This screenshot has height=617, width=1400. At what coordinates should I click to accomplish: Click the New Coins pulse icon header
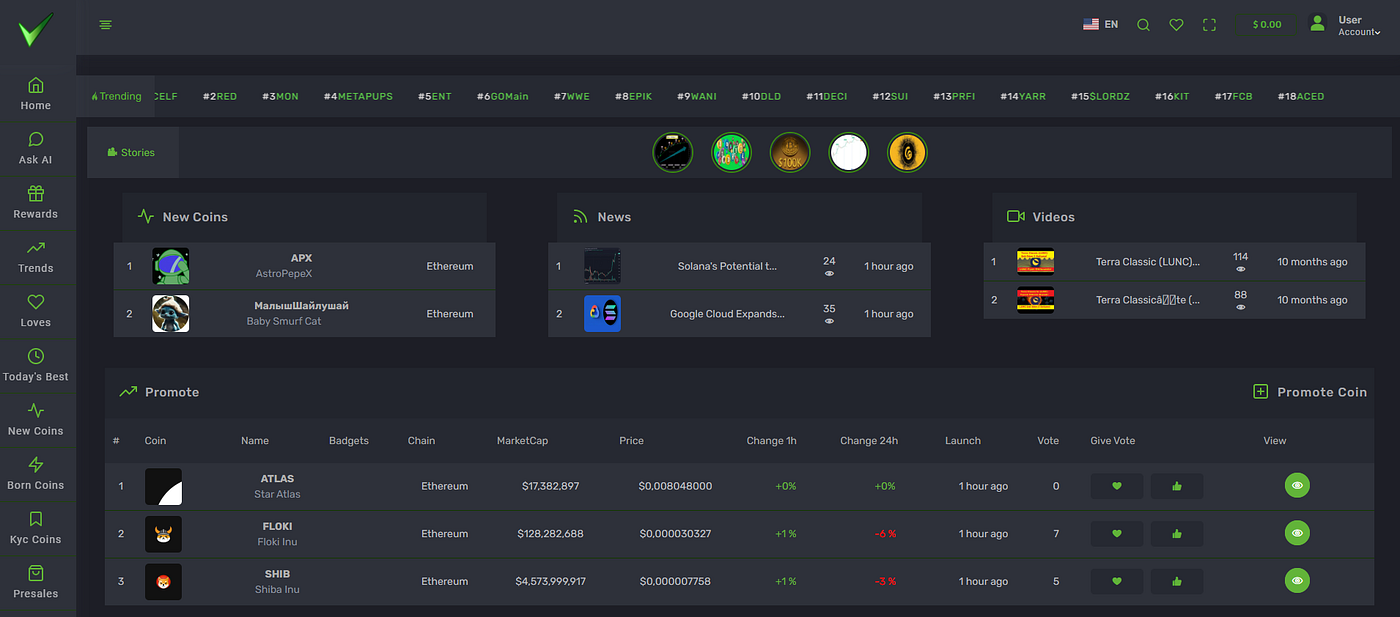tap(146, 216)
